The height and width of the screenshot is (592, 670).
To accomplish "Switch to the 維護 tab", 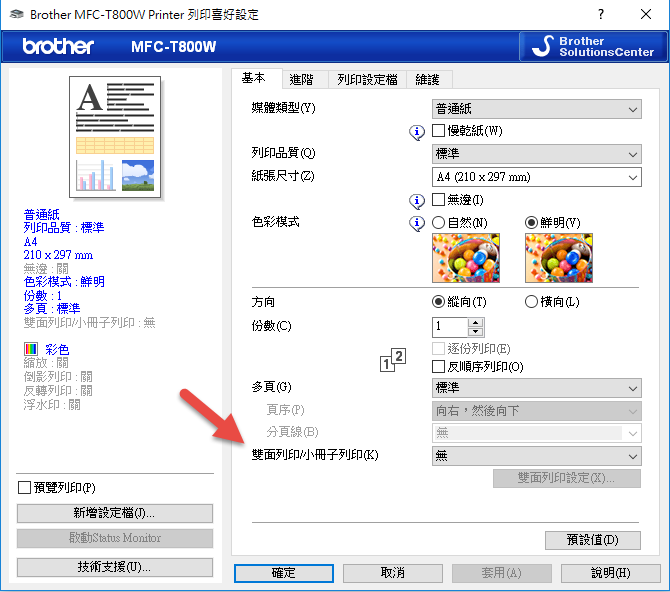I will [427, 80].
